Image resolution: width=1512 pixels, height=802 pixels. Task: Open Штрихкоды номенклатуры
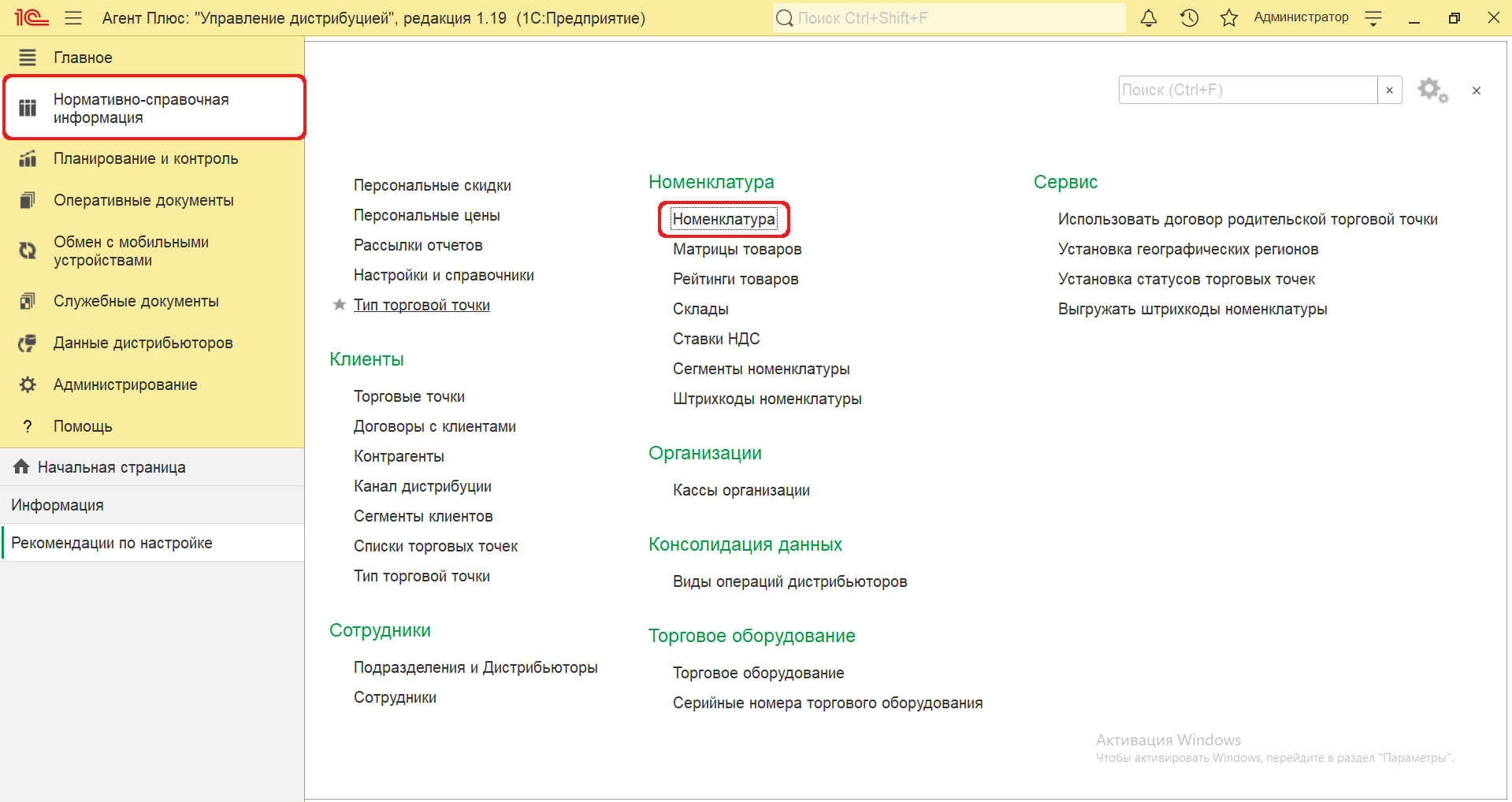click(767, 399)
